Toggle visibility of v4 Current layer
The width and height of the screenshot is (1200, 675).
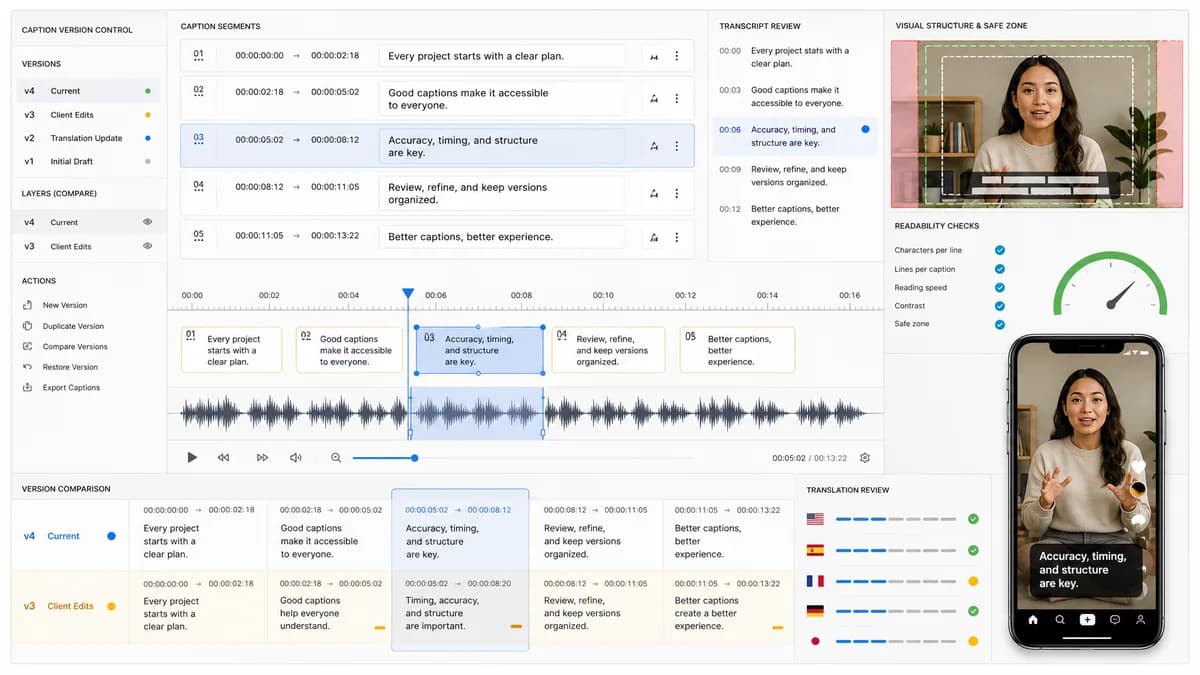pyautogui.click(x=147, y=222)
